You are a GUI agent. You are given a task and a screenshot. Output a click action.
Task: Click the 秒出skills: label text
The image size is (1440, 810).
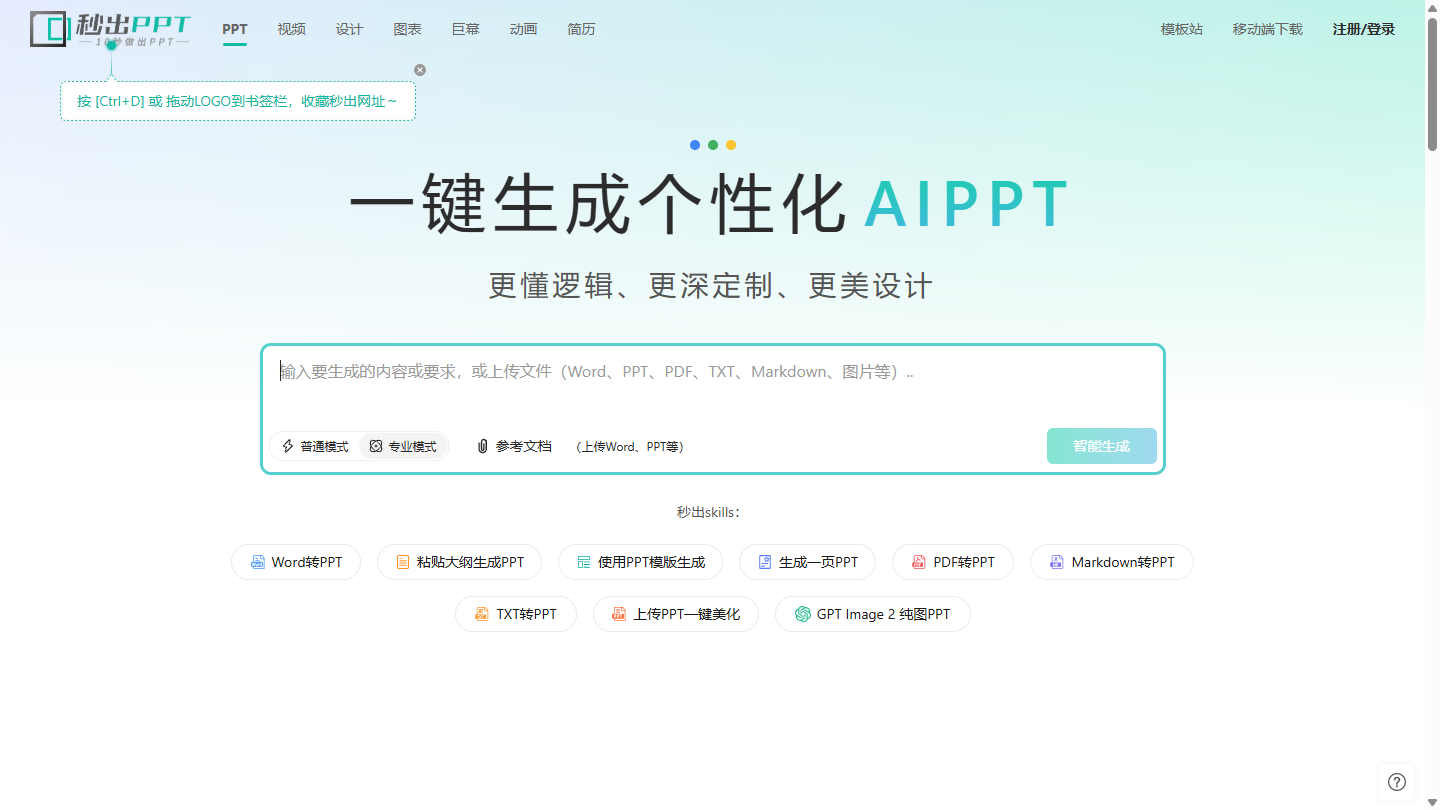pyautogui.click(x=708, y=512)
